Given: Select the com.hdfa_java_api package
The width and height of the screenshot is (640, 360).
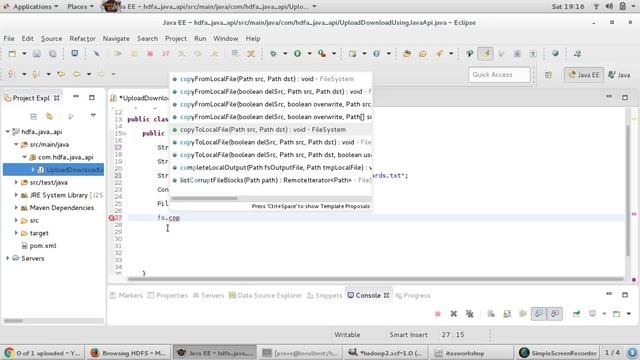Looking at the screenshot, I should [x=61, y=157].
